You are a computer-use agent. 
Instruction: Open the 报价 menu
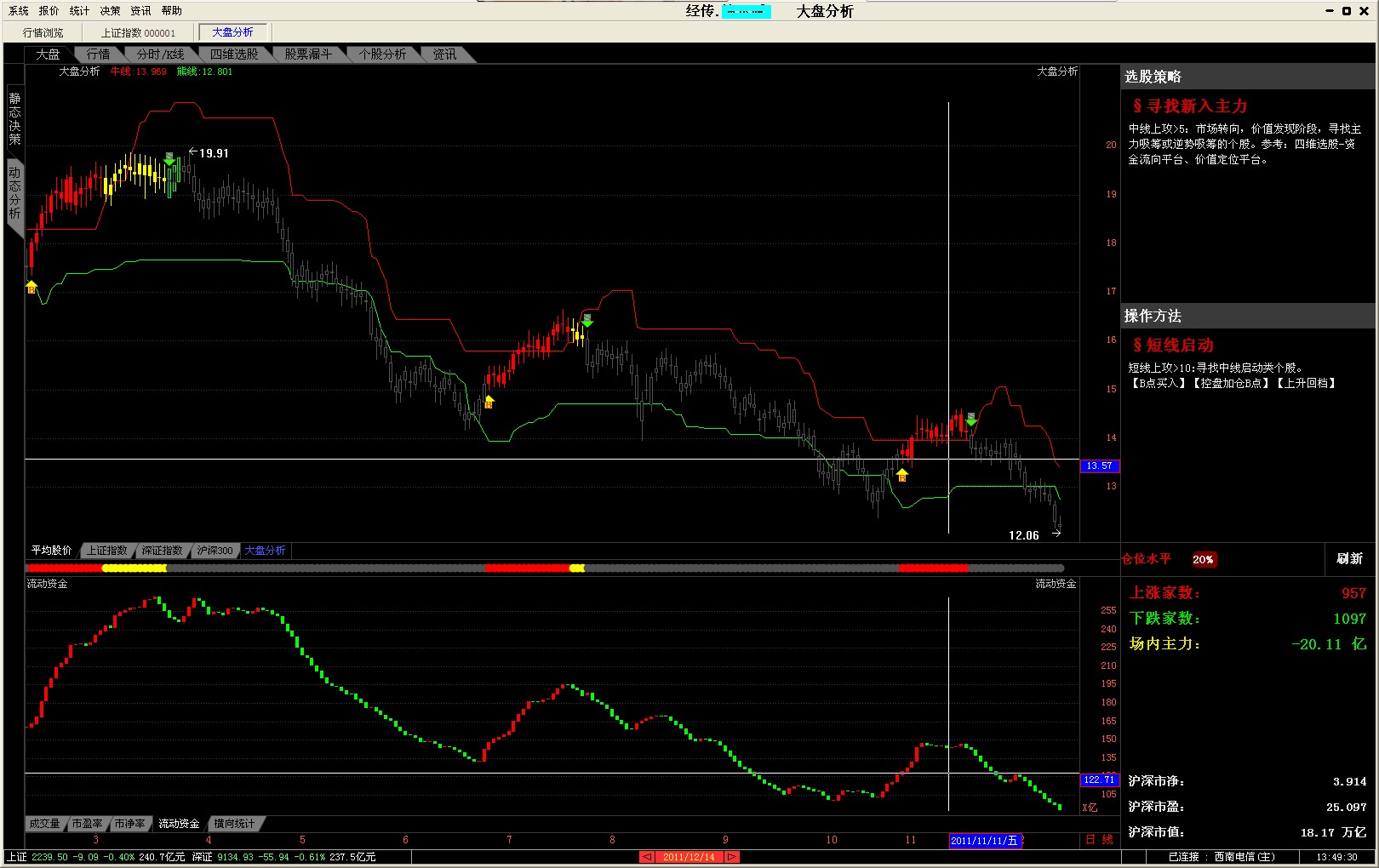pyautogui.click(x=49, y=11)
